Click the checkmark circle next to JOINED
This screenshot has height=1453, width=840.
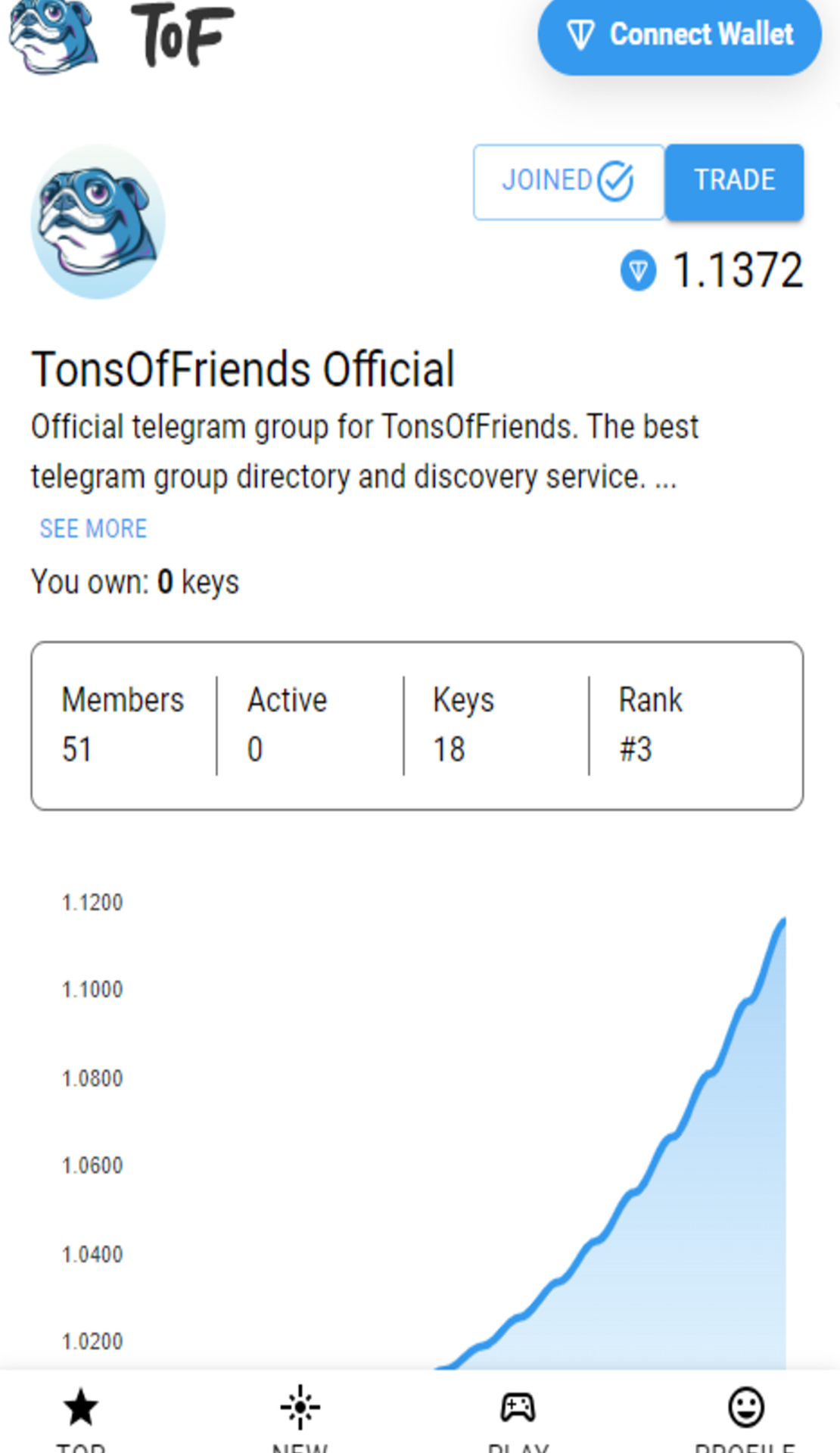point(615,182)
